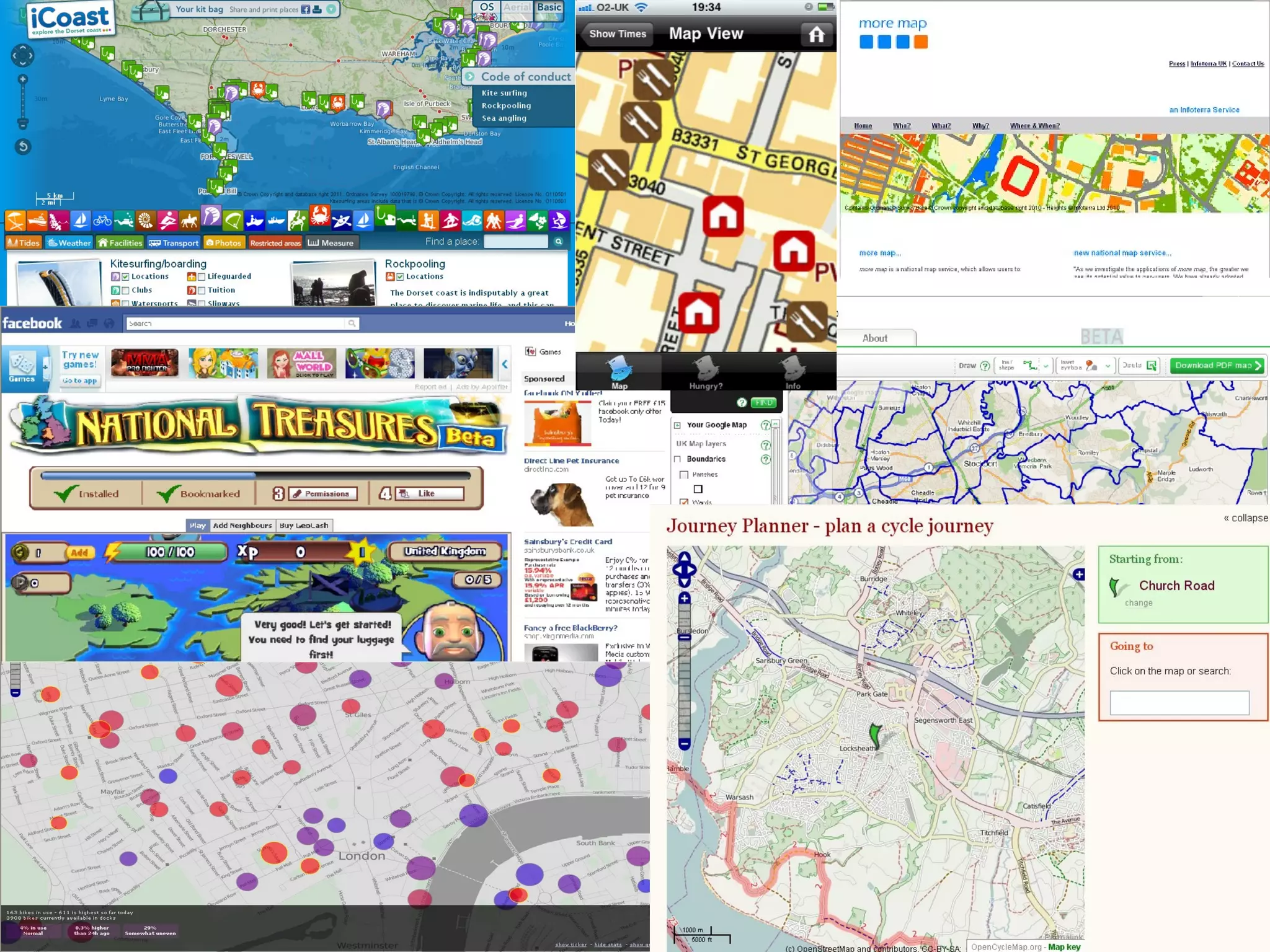Expand Your Google Map tree

(x=677, y=425)
